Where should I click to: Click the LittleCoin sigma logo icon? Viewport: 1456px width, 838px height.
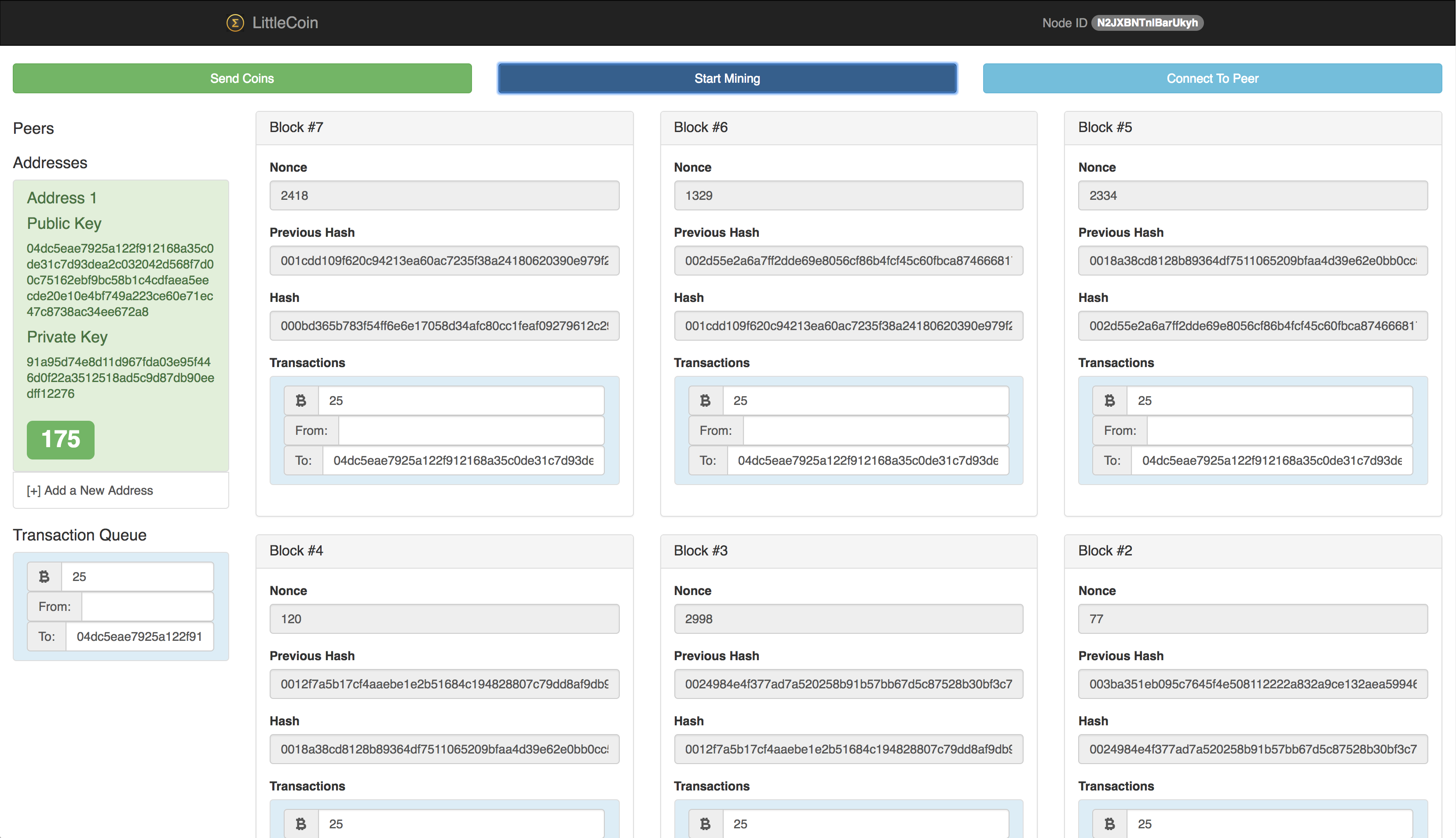point(234,23)
